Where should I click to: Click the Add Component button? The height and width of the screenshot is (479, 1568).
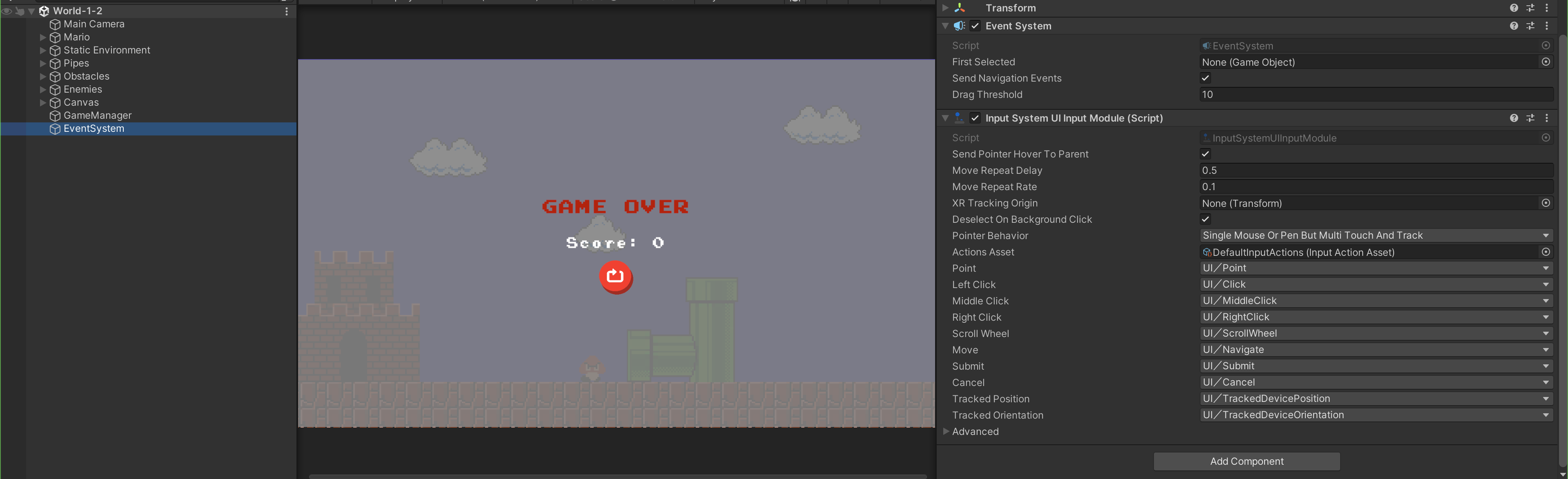(x=1247, y=461)
